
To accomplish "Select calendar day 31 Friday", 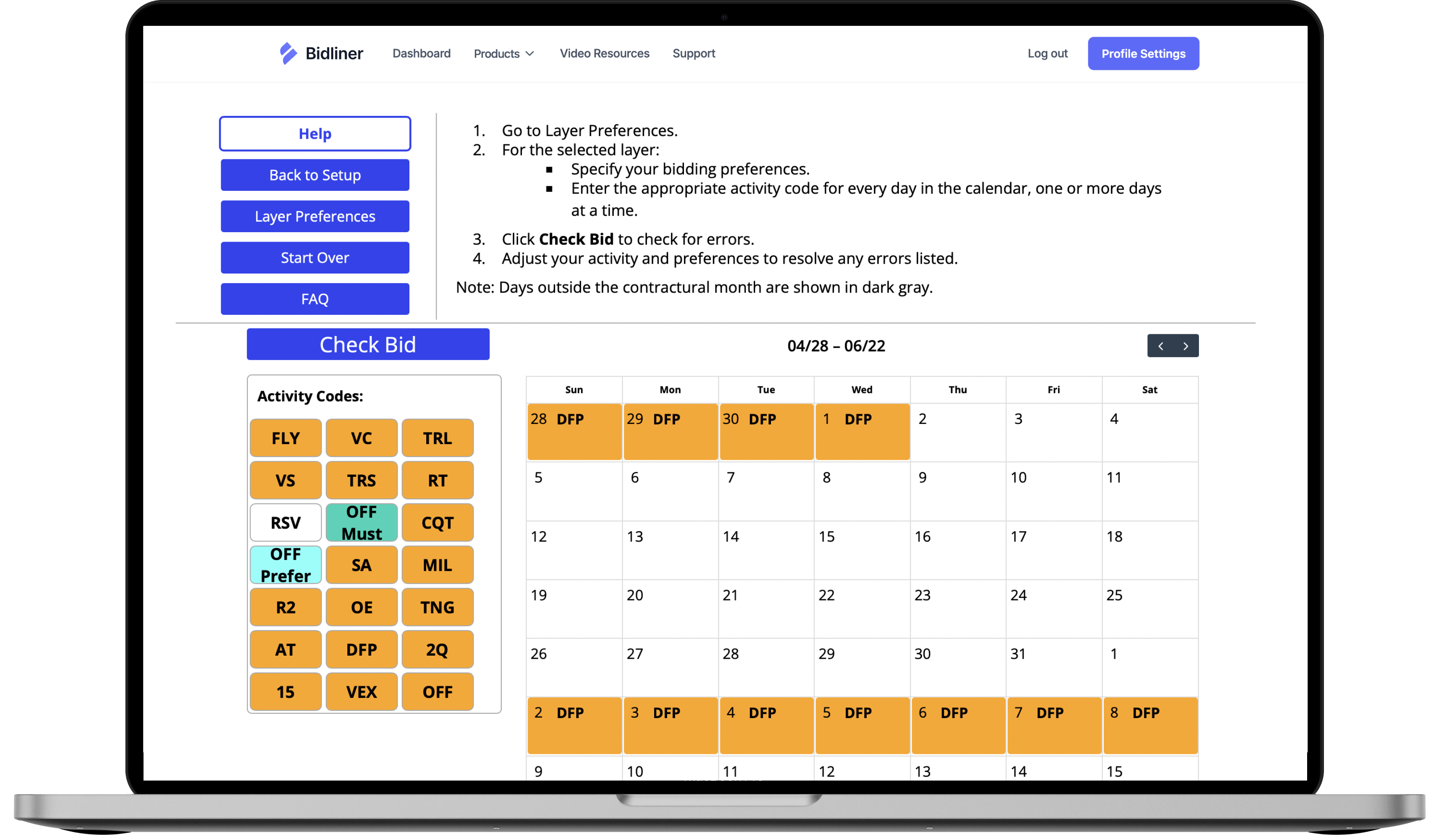I will (x=1054, y=668).
